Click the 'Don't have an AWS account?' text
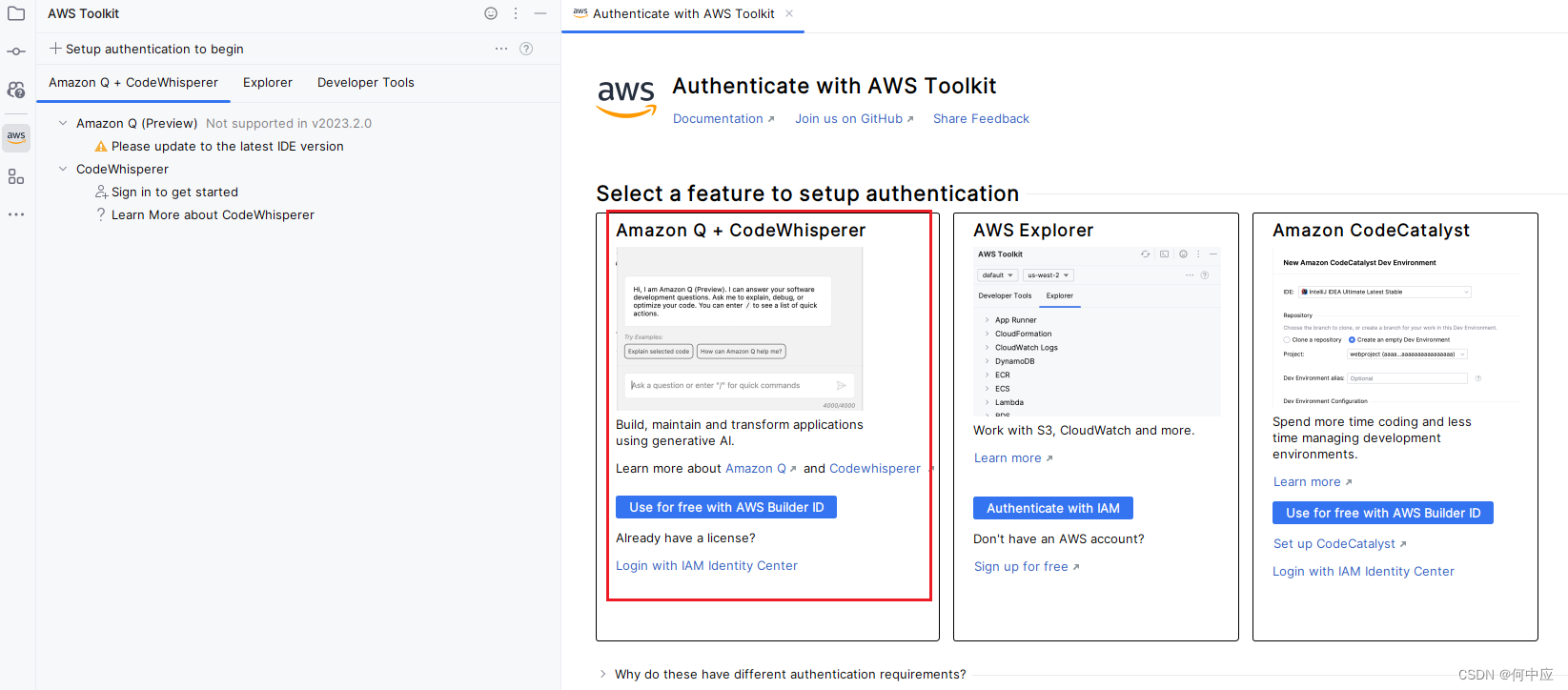Viewport: 1568px width, 690px height. 1059,539
